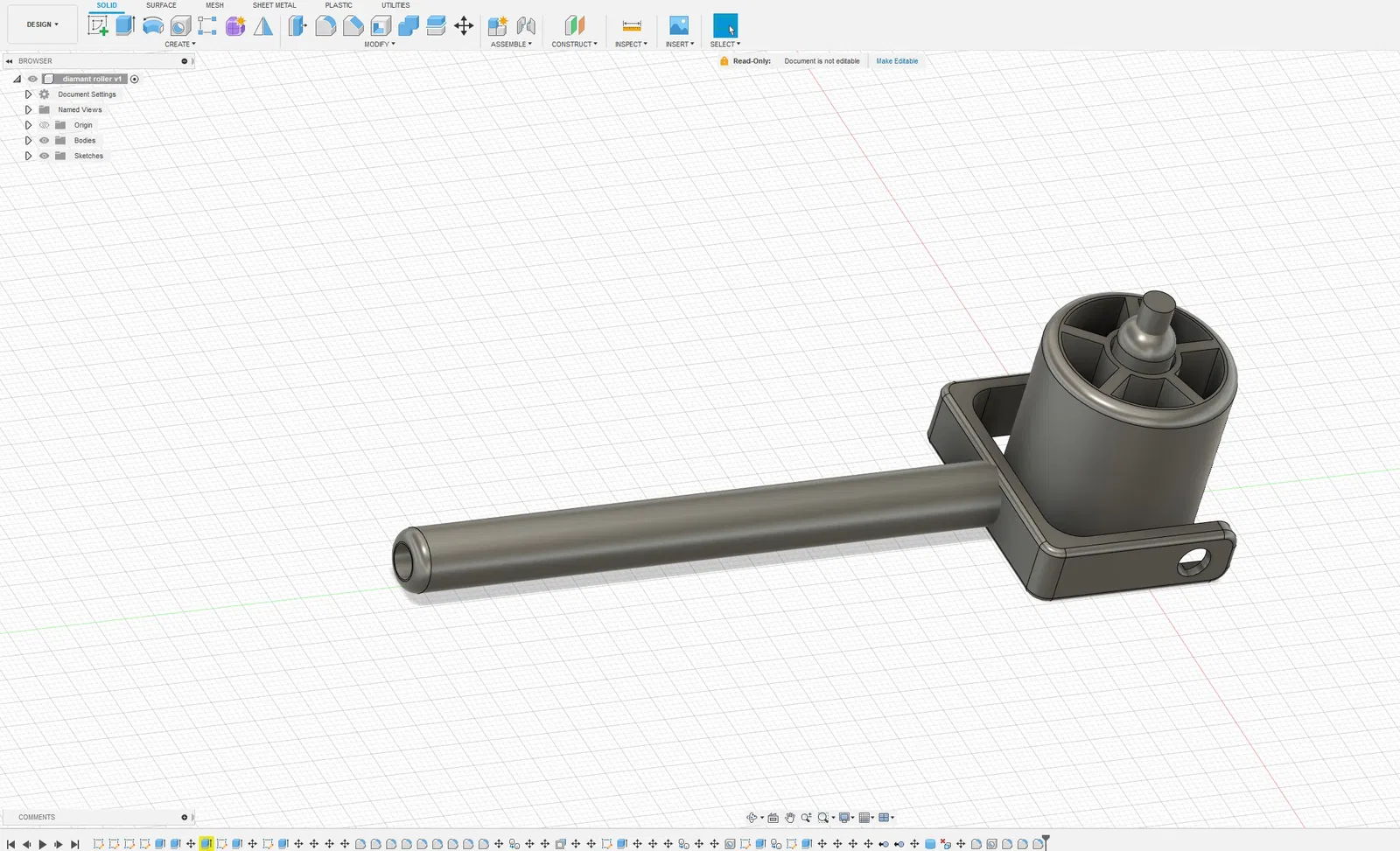Click the yellow highlighted timeline feature
The image size is (1400, 851).
coord(206,843)
